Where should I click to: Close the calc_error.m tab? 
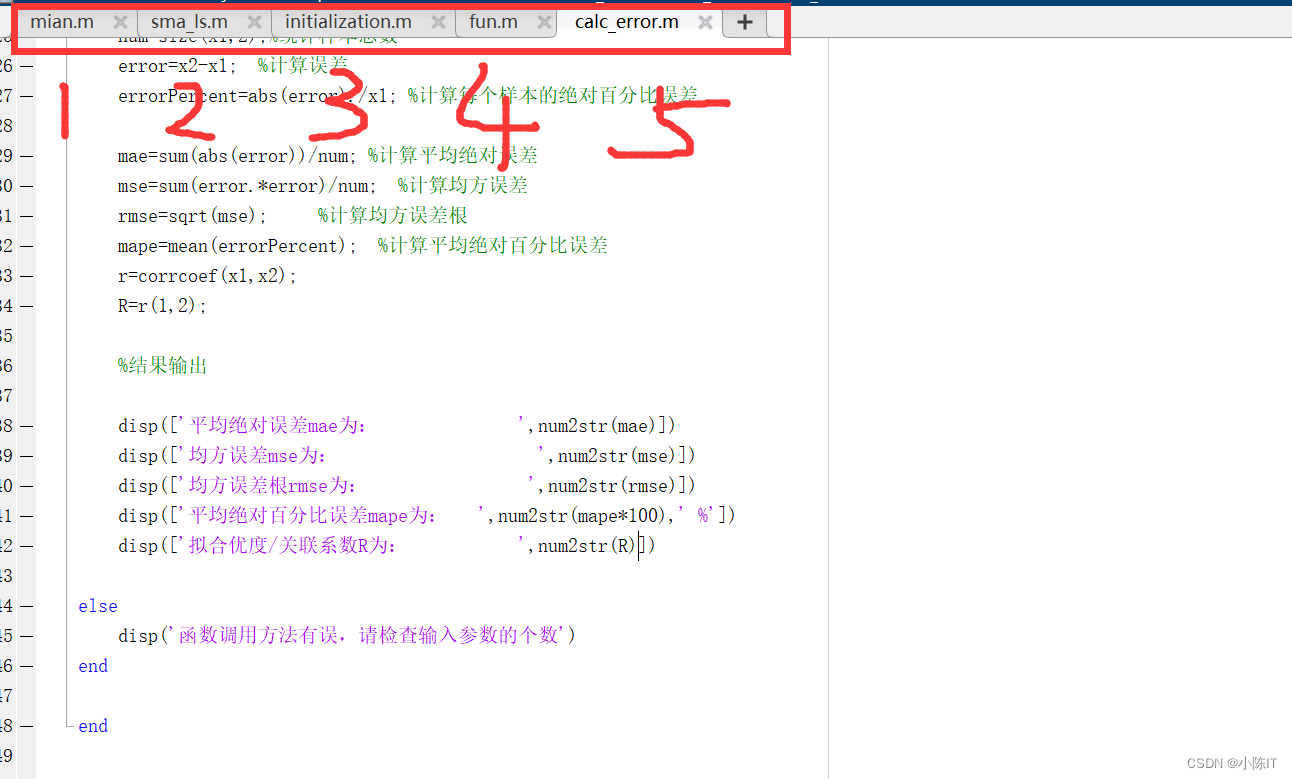(x=705, y=22)
